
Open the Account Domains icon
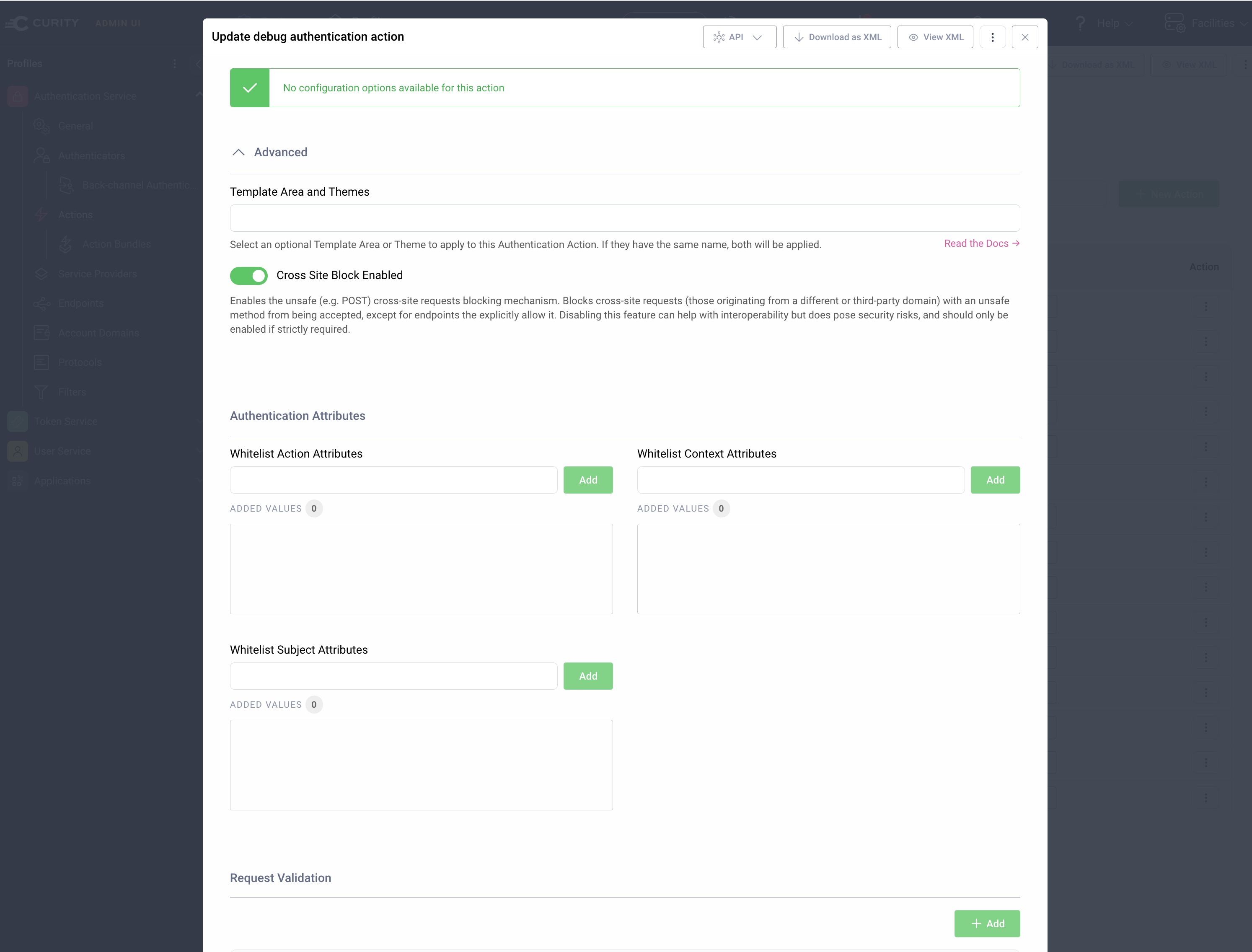pos(41,333)
